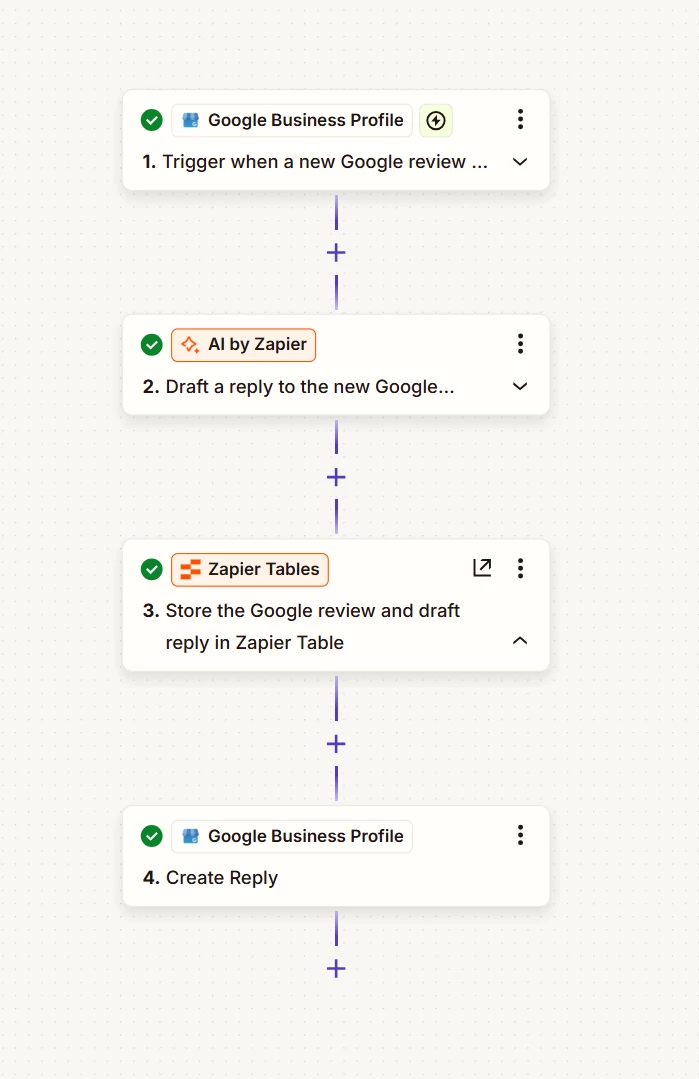Click AI by Zapier sparkle icon
This screenshot has height=1079, width=699.
pos(191,345)
